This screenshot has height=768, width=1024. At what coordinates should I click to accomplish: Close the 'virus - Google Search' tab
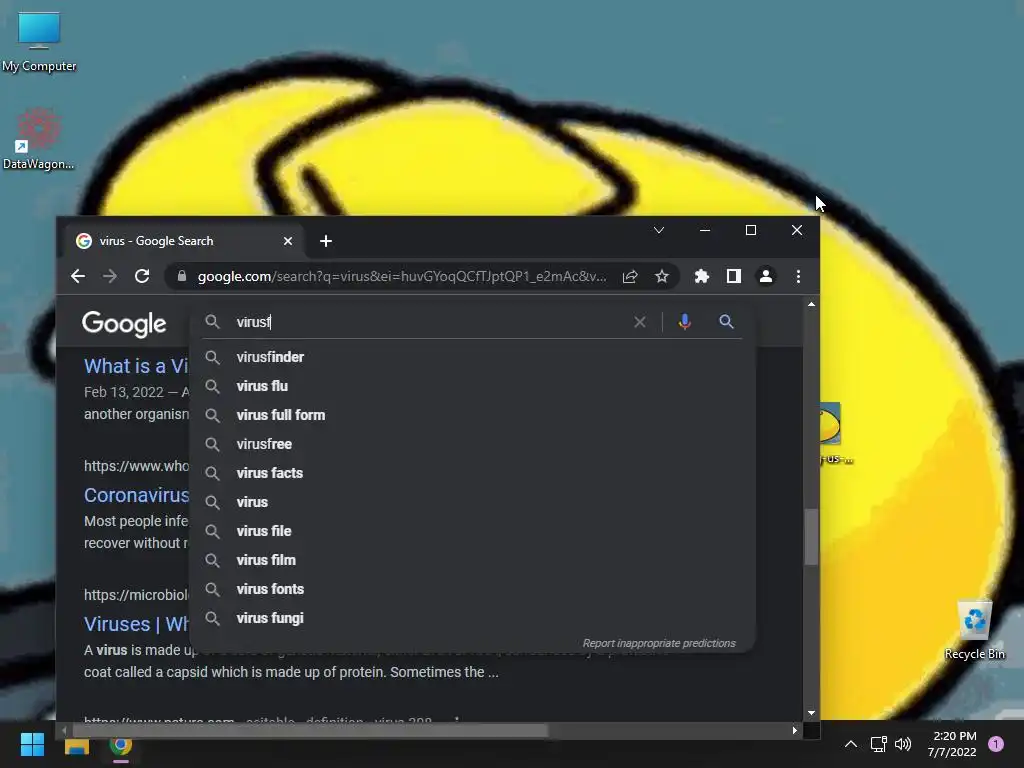point(287,241)
